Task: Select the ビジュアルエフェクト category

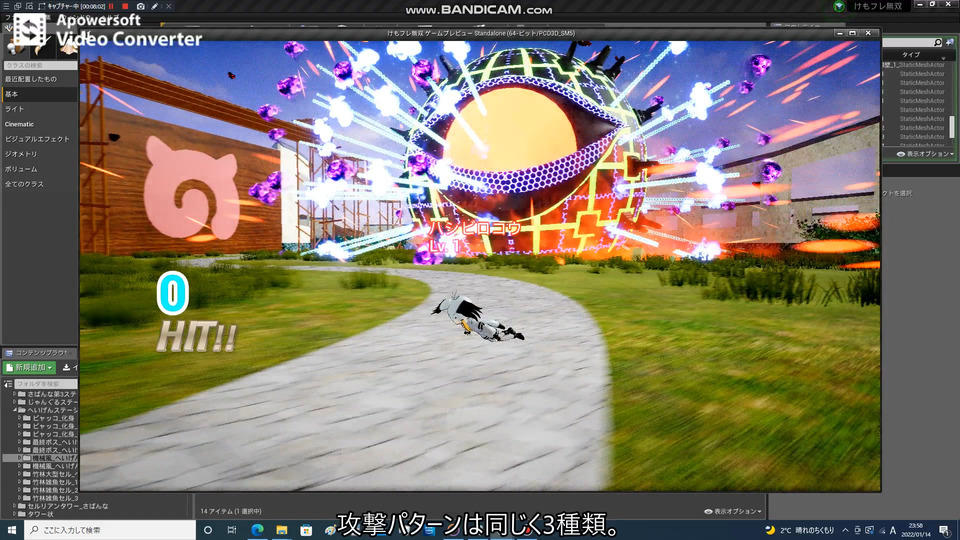Action: click(37, 139)
